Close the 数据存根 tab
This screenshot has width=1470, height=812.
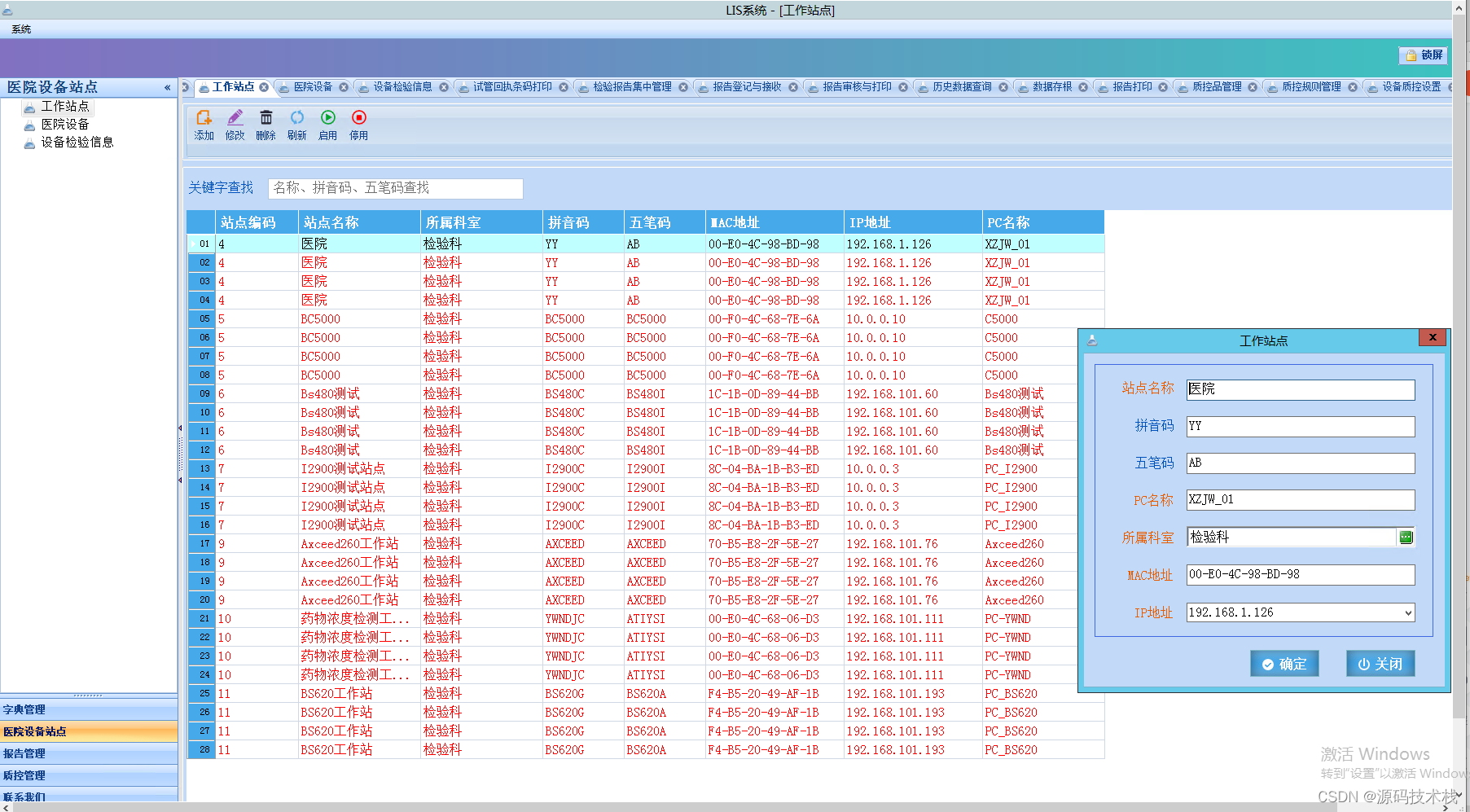tap(1083, 87)
